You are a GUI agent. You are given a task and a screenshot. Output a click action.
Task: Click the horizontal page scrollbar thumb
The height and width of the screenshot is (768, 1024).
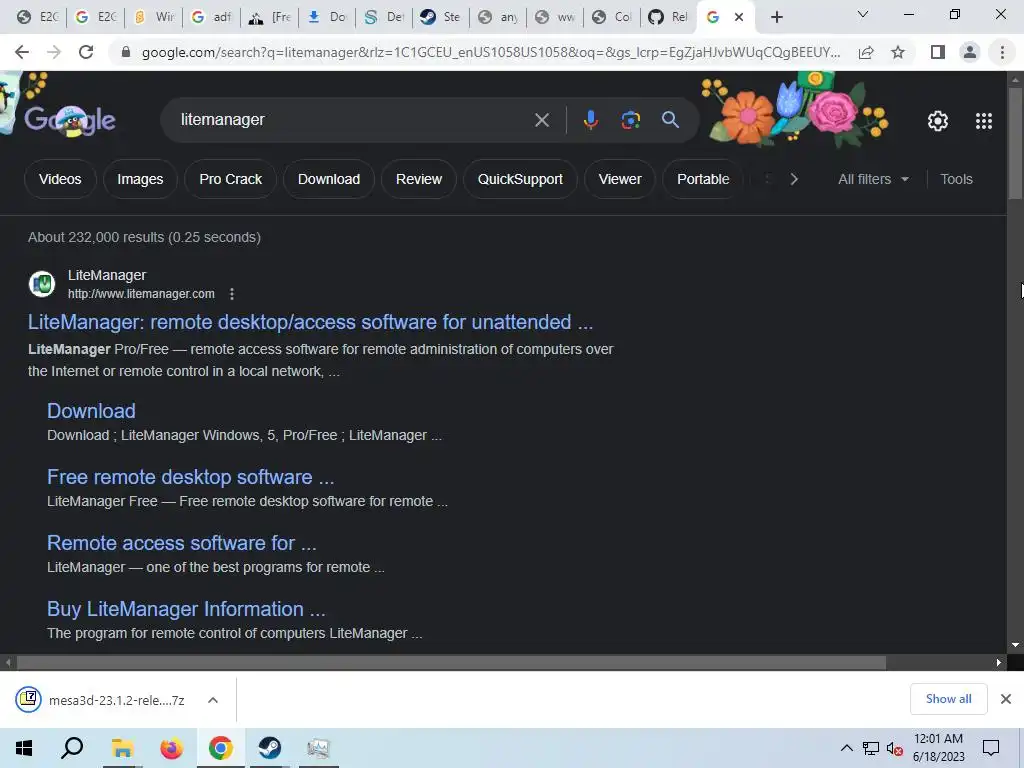coord(451,662)
